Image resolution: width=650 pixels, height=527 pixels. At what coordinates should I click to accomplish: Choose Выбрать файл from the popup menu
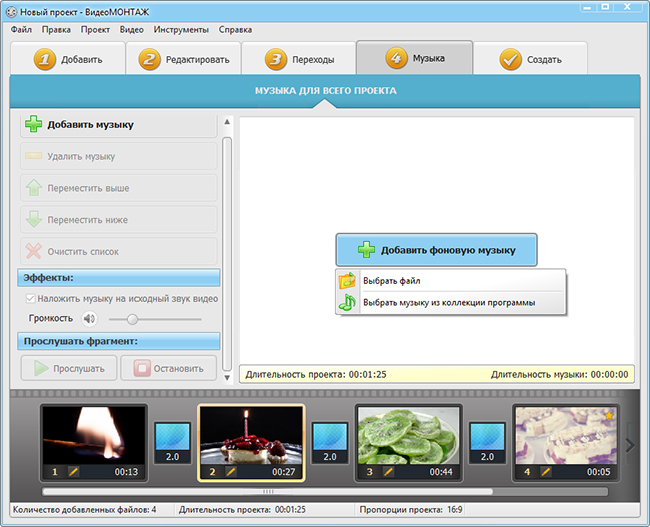[x=451, y=281]
